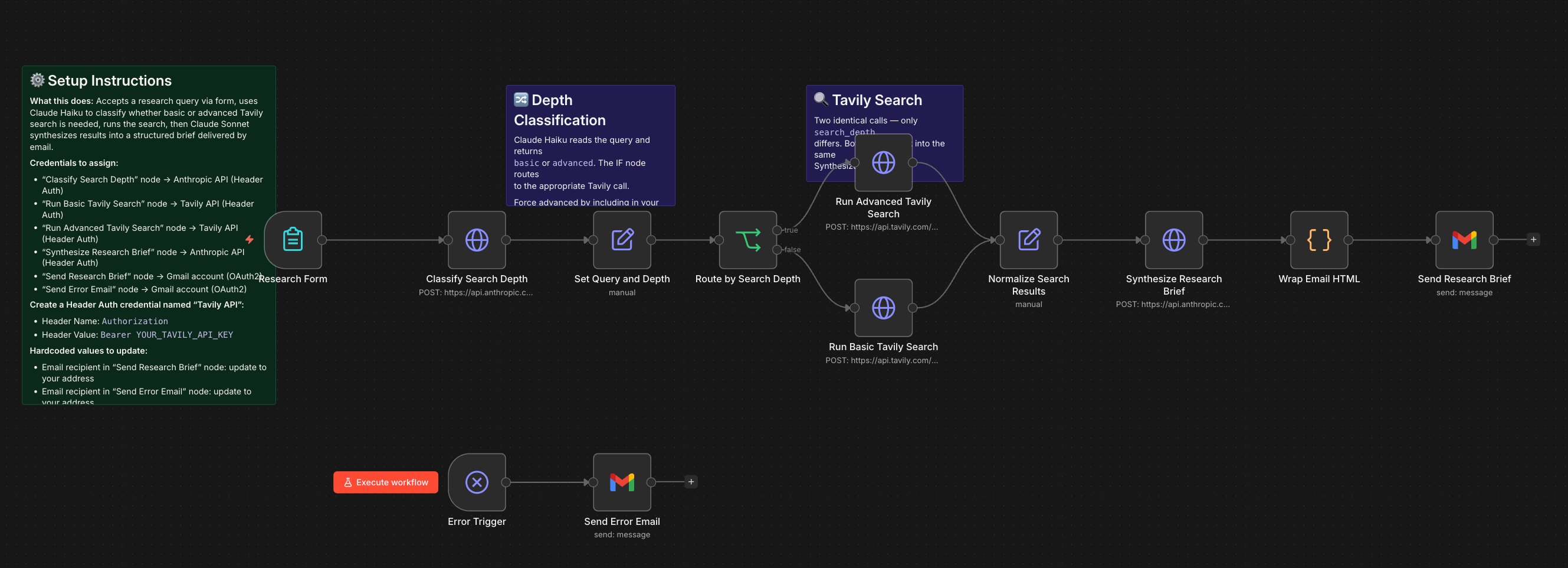Click the false output of Route node
Image resolution: width=1568 pixels, height=568 pixels.
click(x=778, y=249)
